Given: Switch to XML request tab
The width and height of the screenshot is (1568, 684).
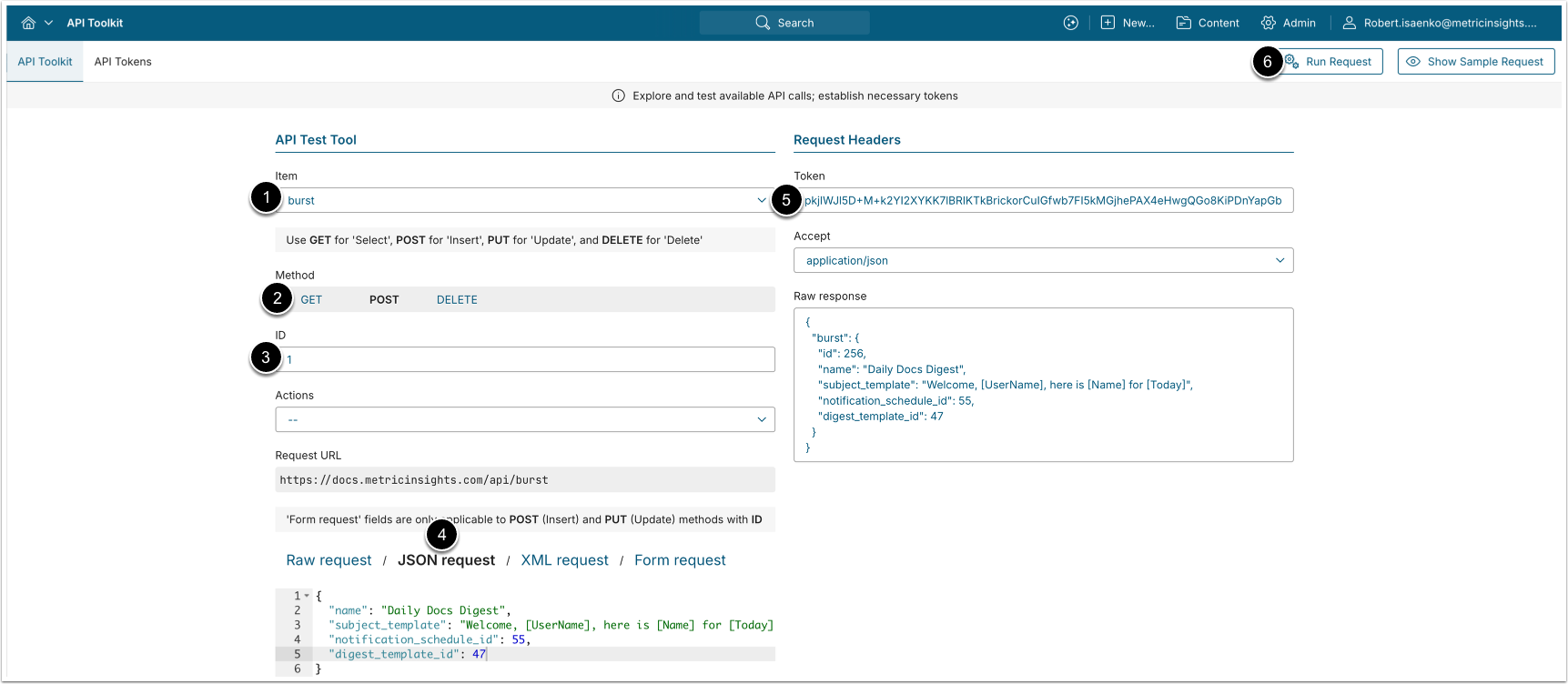Looking at the screenshot, I should (564, 560).
